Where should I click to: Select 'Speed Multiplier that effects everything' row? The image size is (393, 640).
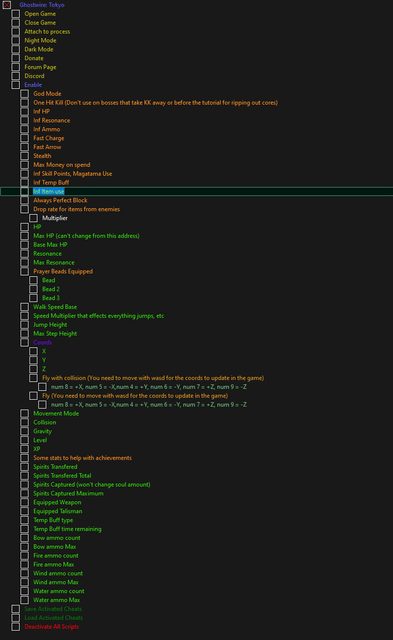[99, 316]
